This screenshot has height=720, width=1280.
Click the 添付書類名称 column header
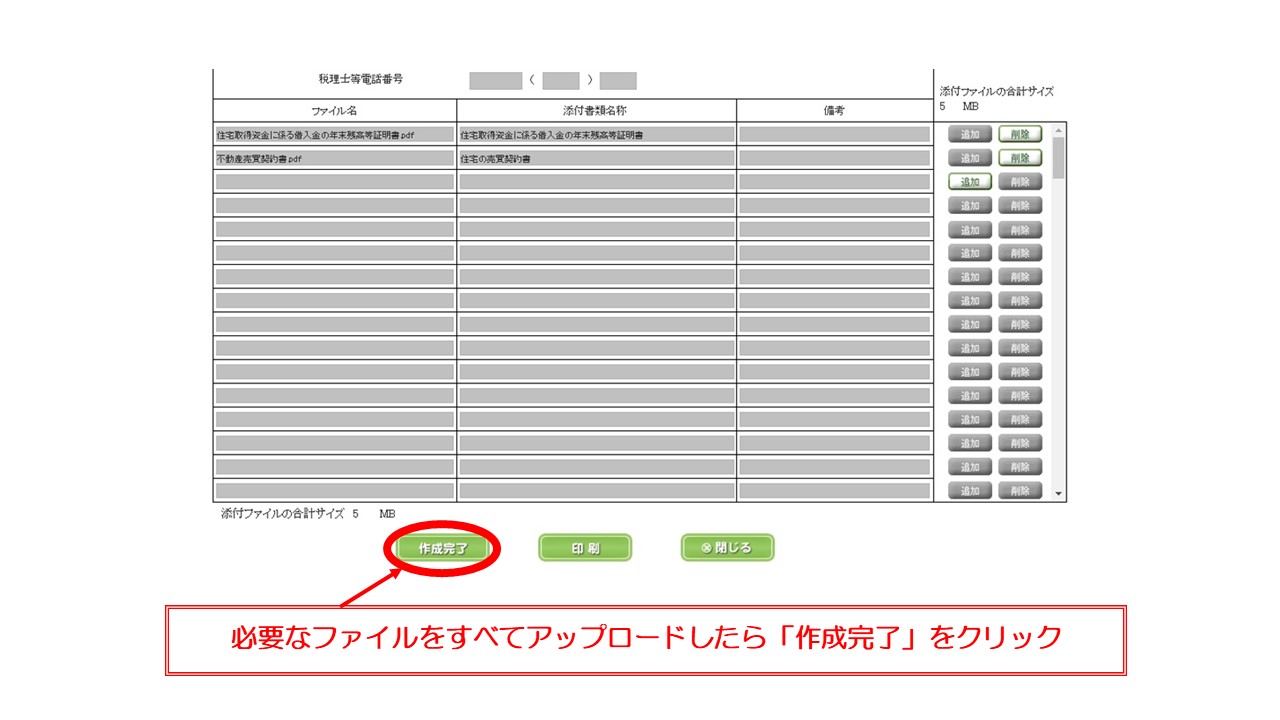[x=597, y=111]
